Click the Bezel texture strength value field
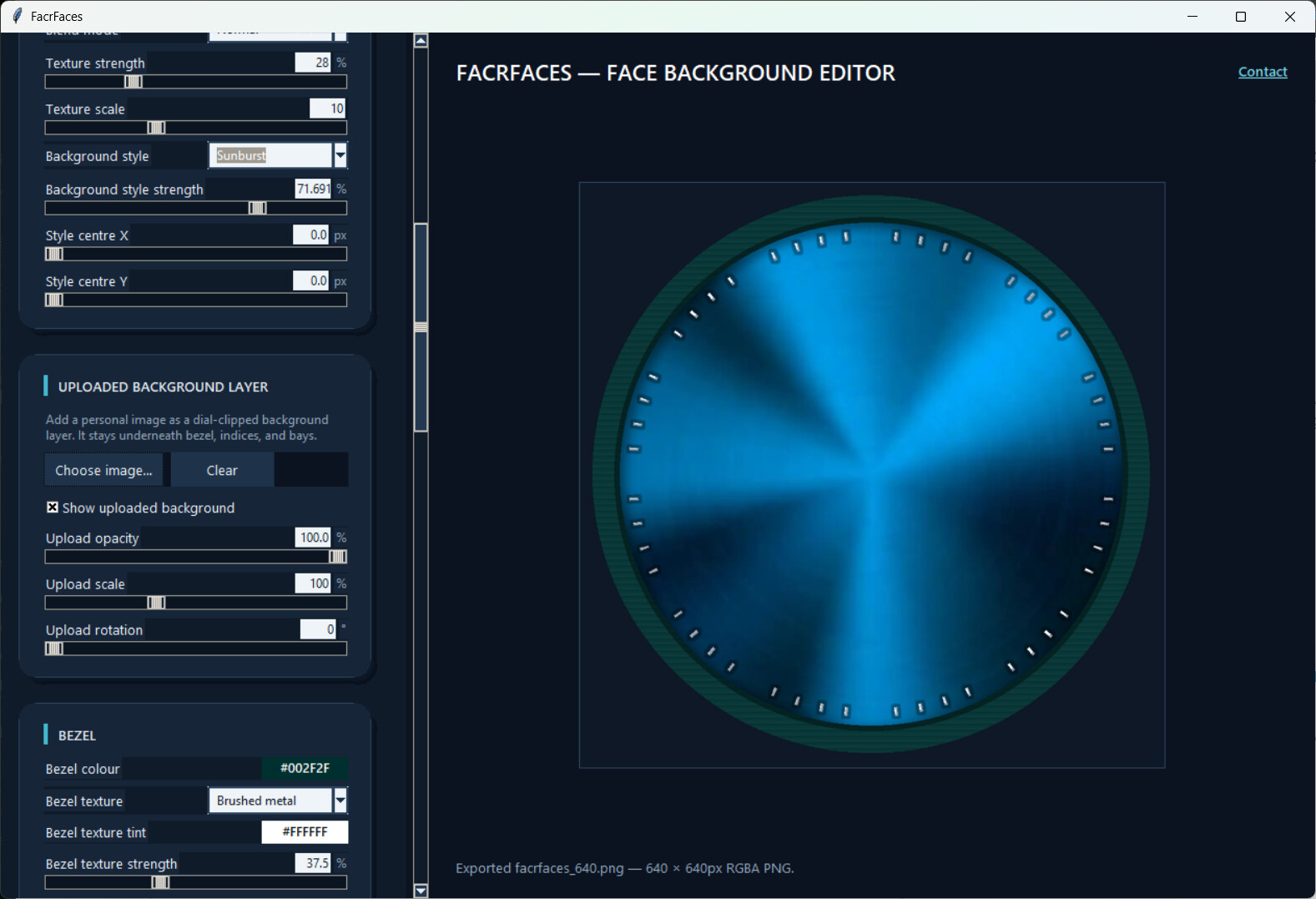 [313, 862]
